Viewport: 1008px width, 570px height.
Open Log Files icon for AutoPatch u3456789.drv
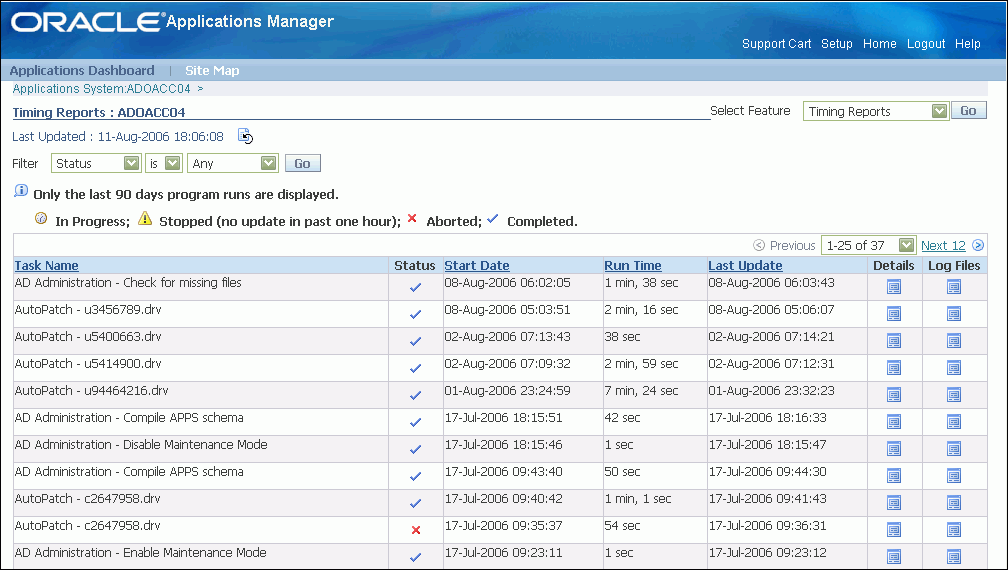953,314
